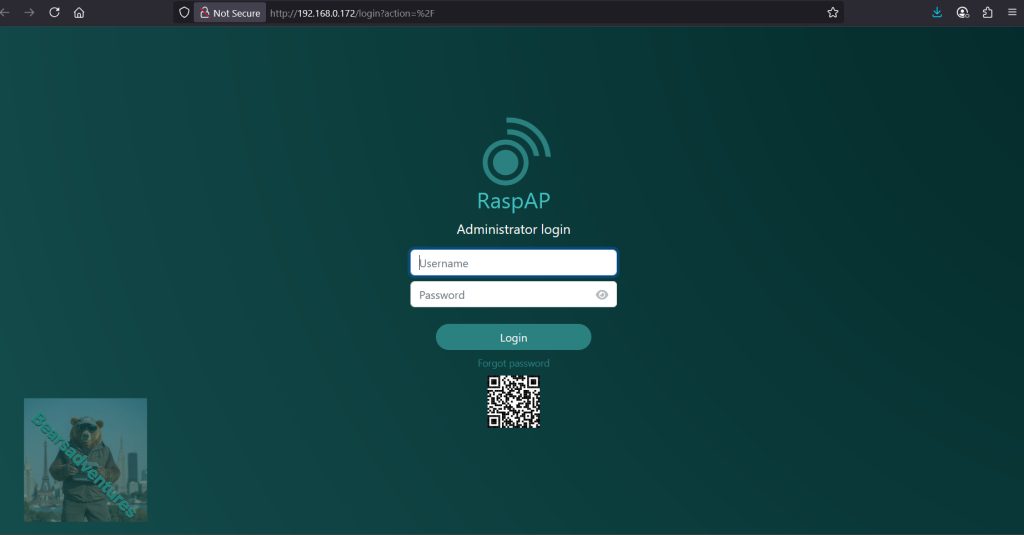Image resolution: width=1024 pixels, height=535 pixels.
Task: Bookmark this page with star icon
Action: [833, 12]
